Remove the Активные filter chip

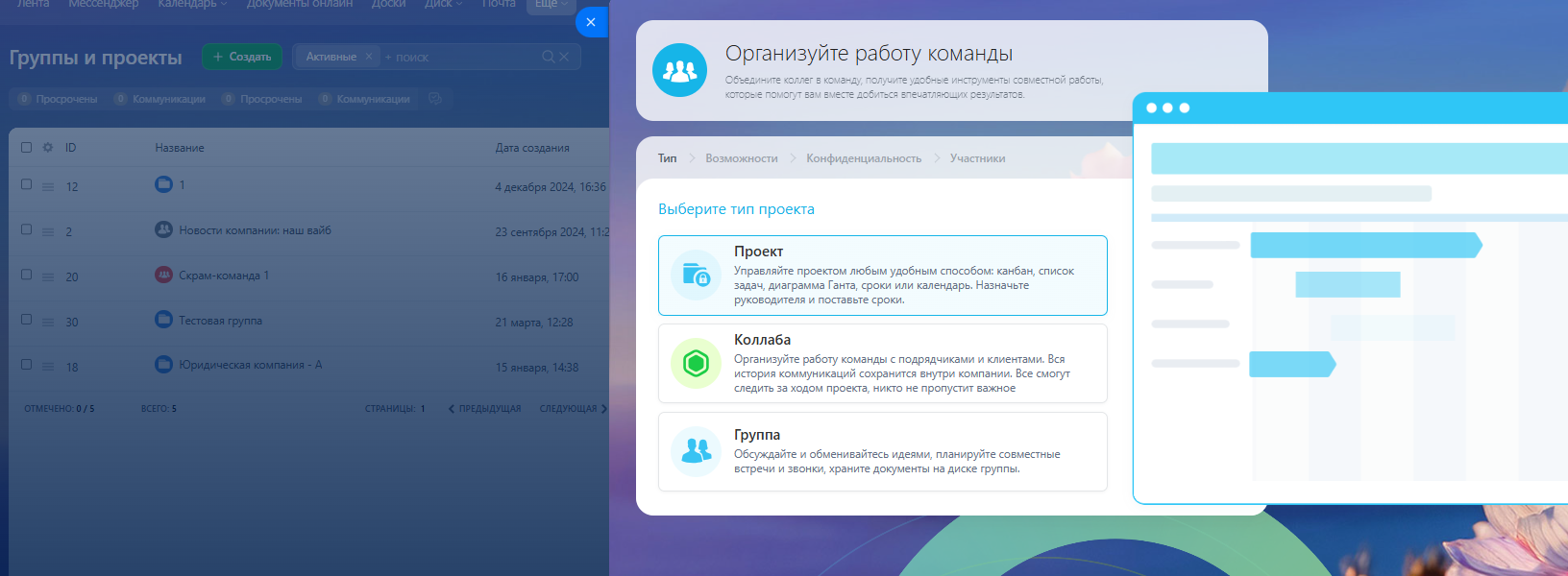pyautogui.click(x=368, y=57)
